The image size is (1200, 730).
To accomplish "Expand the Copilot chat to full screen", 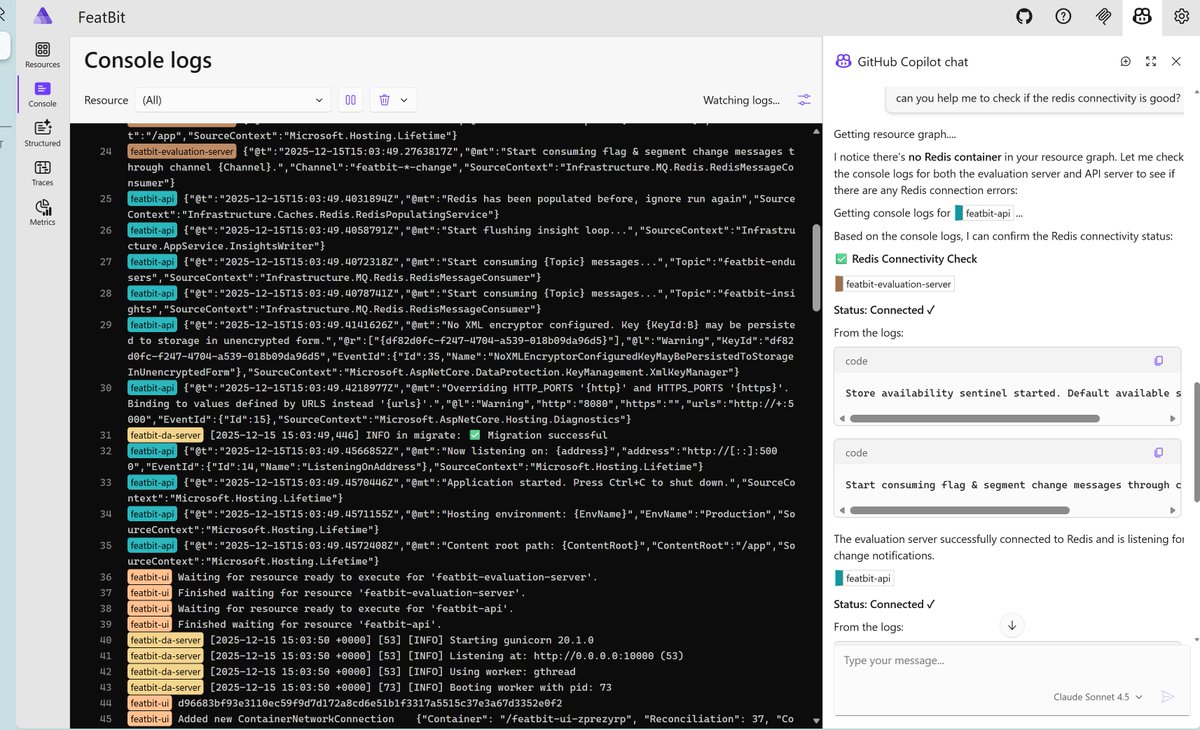I will (x=1151, y=61).
